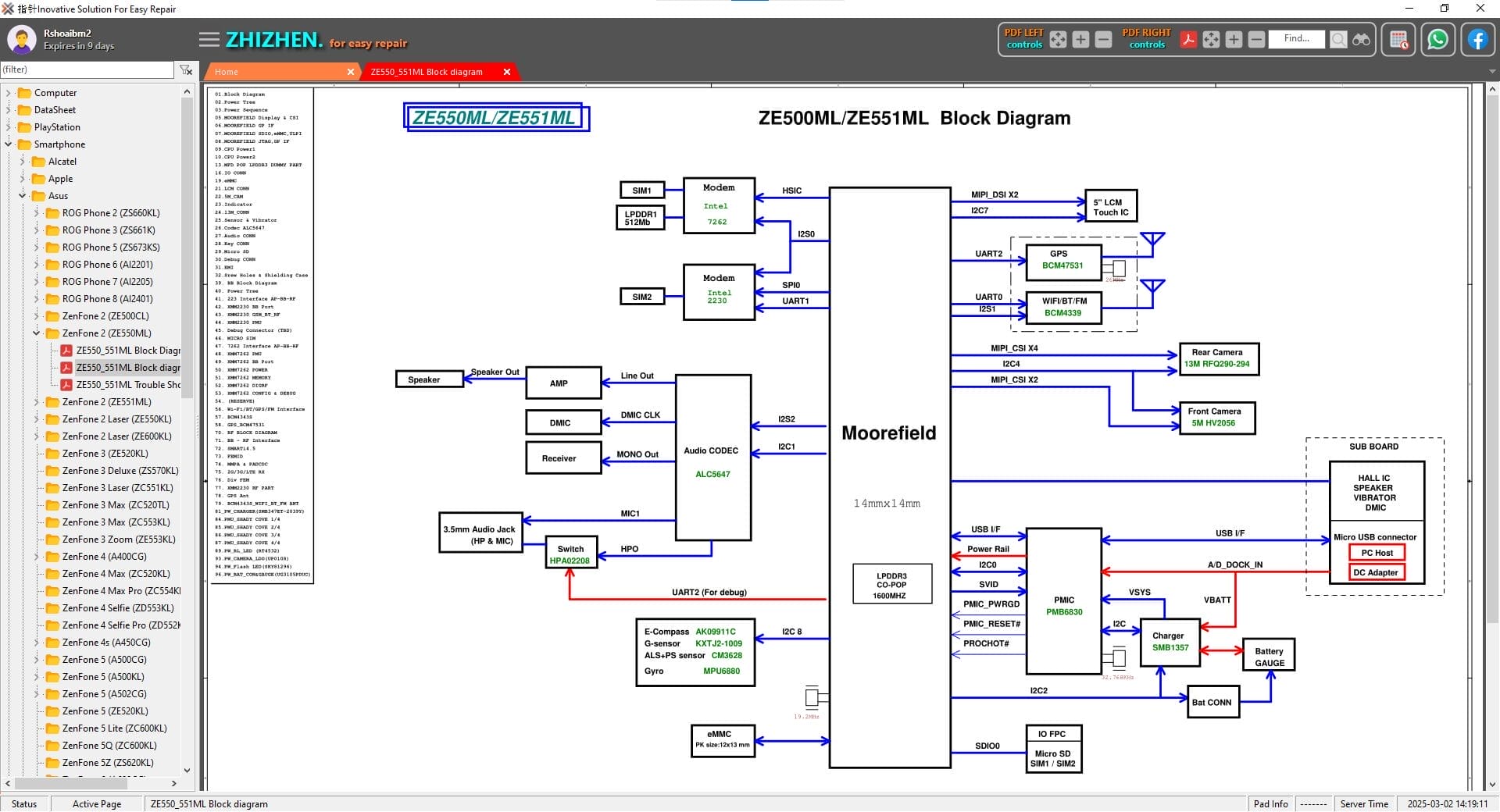Open the hamburger menu beside ZHIZHEN logo
The height and width of the screenshot is (812, 1500).
pyautogui.click(x=209, y=39)
